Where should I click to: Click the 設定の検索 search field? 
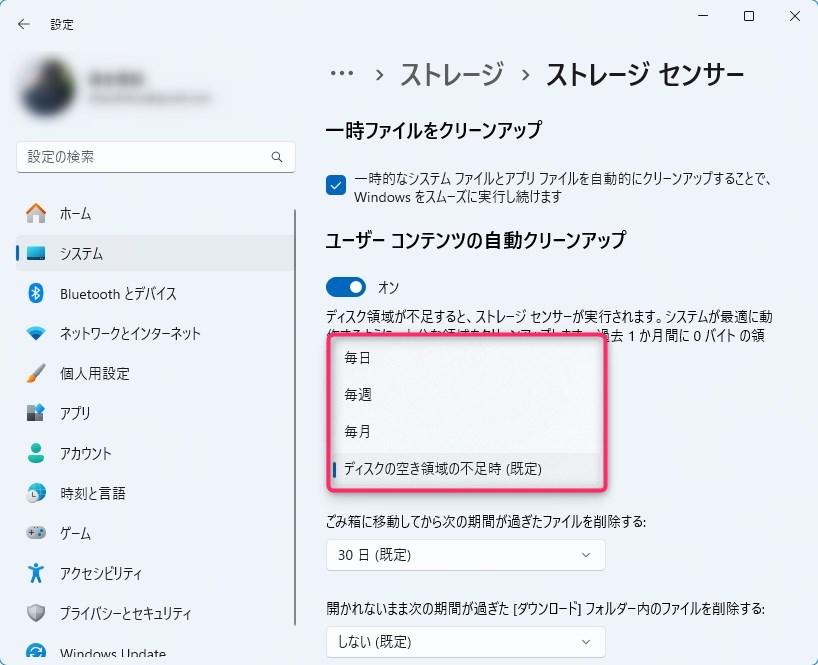pyautogui.click(x=145, y=157)
